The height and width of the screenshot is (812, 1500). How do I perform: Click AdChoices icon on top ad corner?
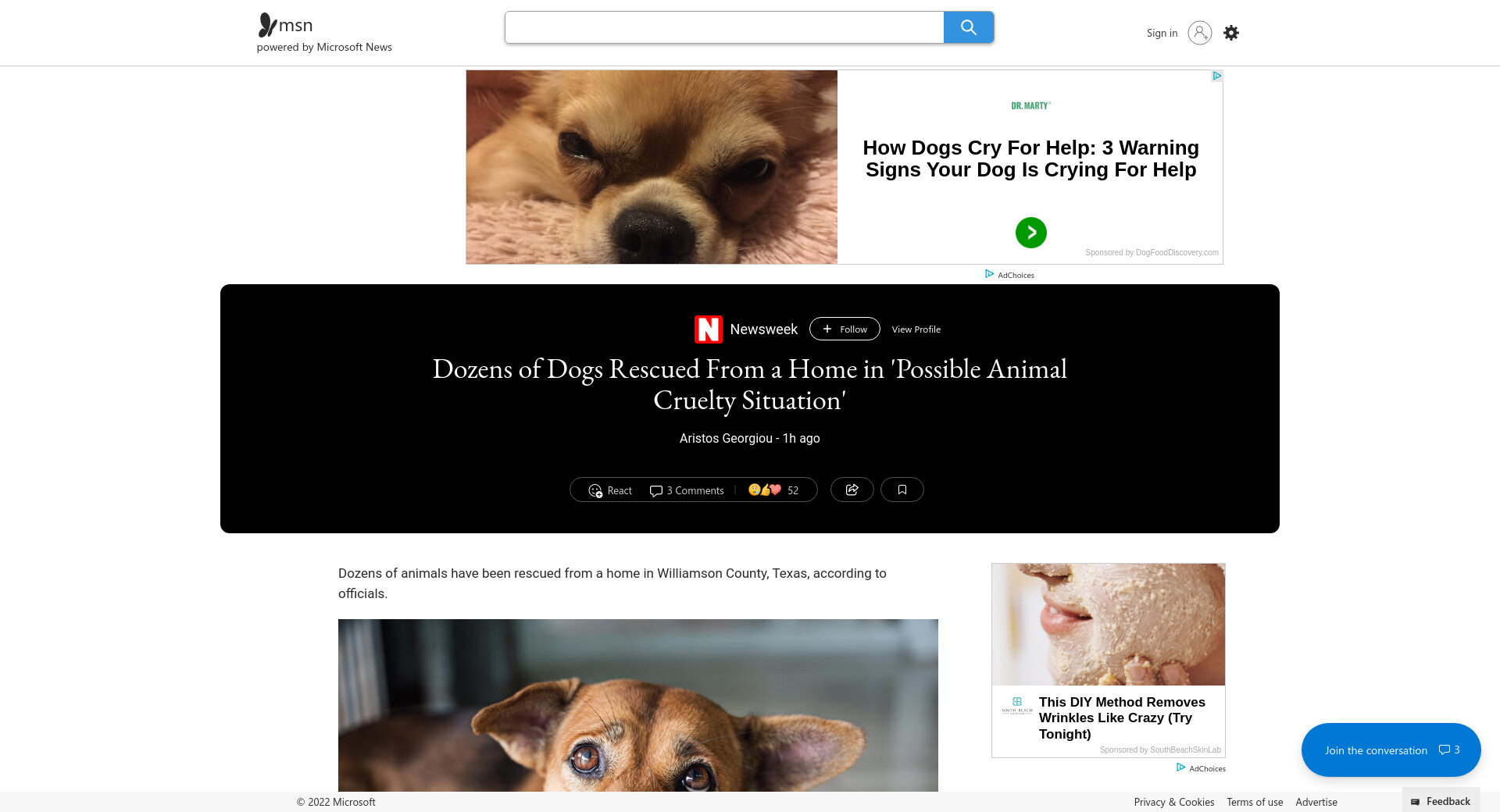pyautogui.click(x=1216, y=76)
